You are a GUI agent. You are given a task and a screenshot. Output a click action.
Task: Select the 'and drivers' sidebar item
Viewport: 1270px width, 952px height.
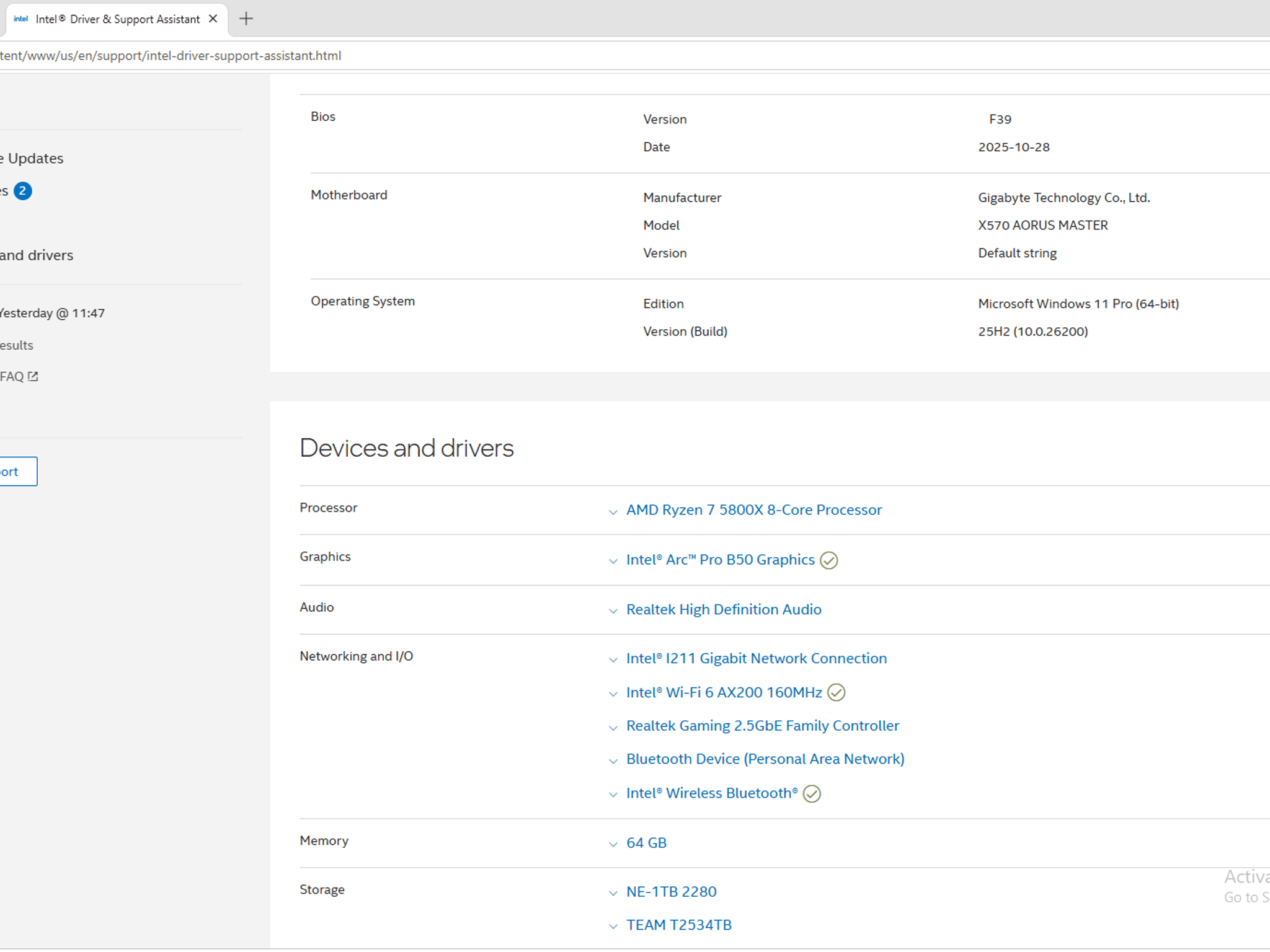click(37, 255)
